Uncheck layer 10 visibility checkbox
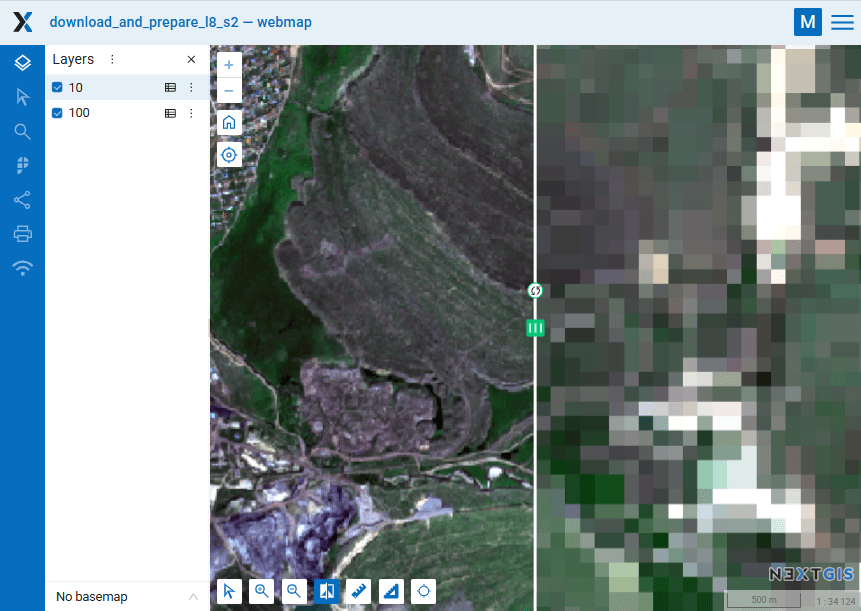861x611 pixels. (58, 88)
